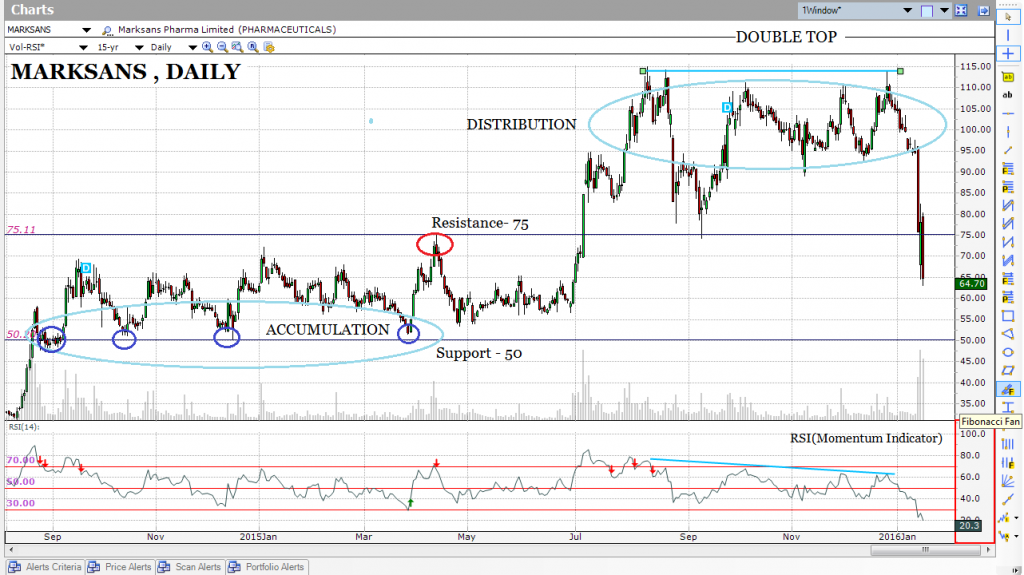The image size is (1024, 575).
Task: Click the export arrow icon in title bar
Action: tap(984, 10)
